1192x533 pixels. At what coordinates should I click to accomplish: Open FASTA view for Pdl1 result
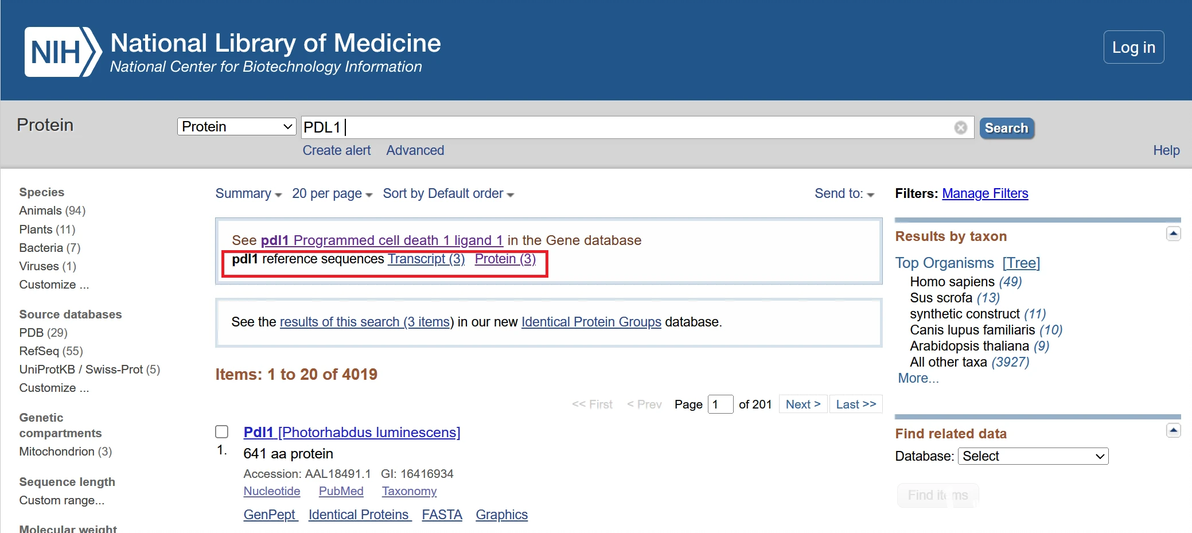[x=442, y=515]
